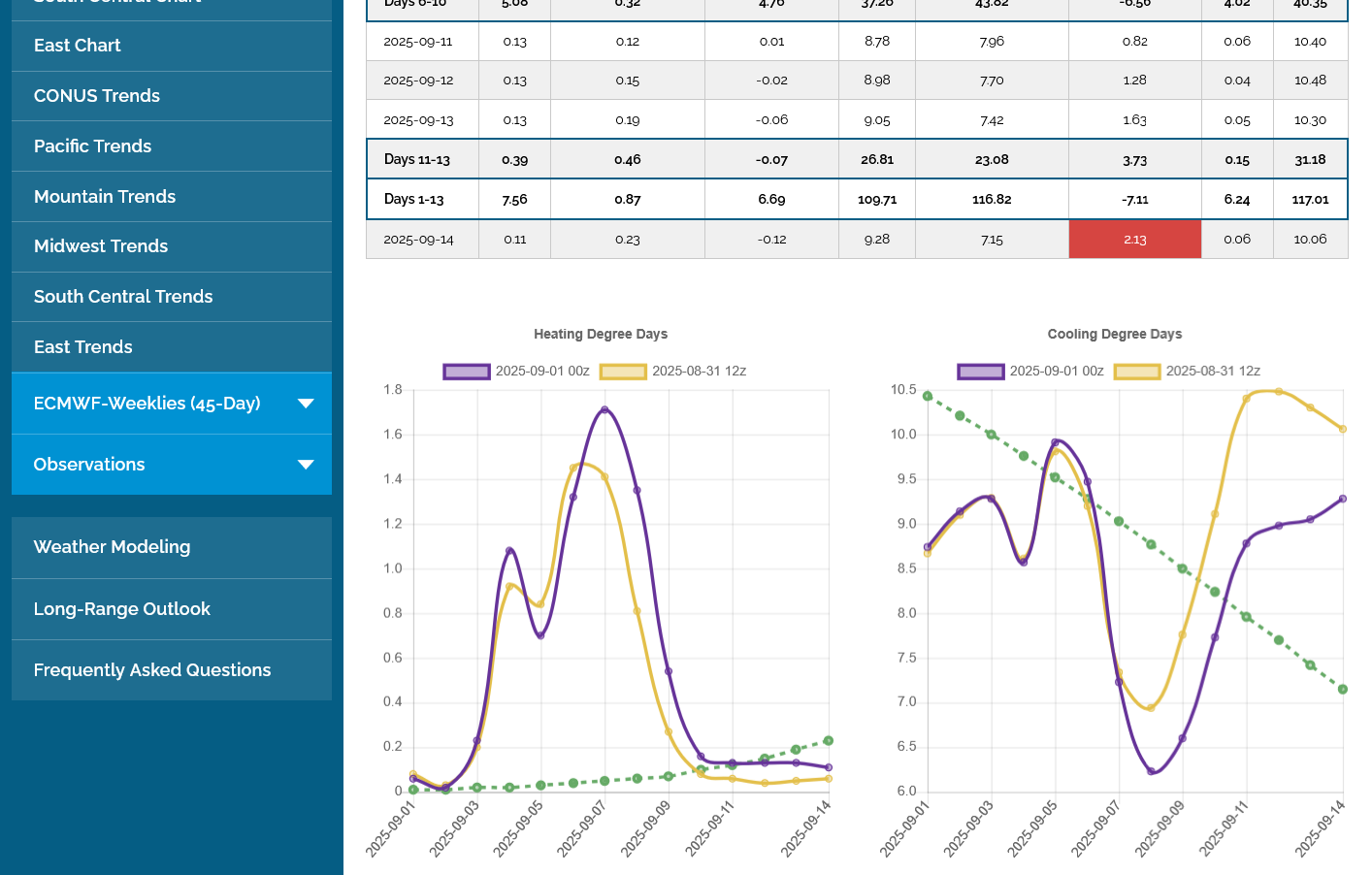Toggle purple 2025-09-01 00z series in Heating chart

click(467, 372)
